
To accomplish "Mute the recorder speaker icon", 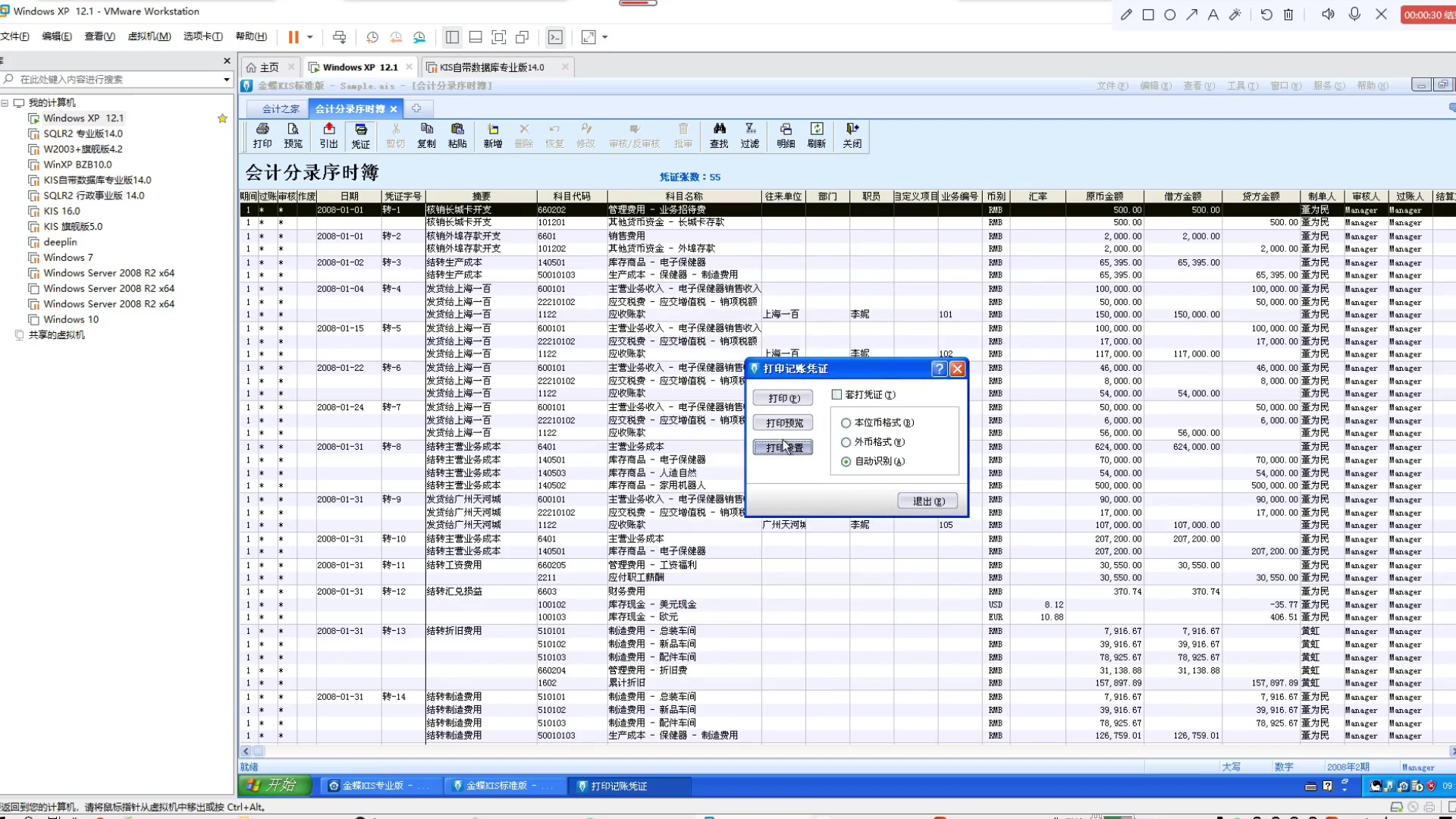I will pos(1328,14).
